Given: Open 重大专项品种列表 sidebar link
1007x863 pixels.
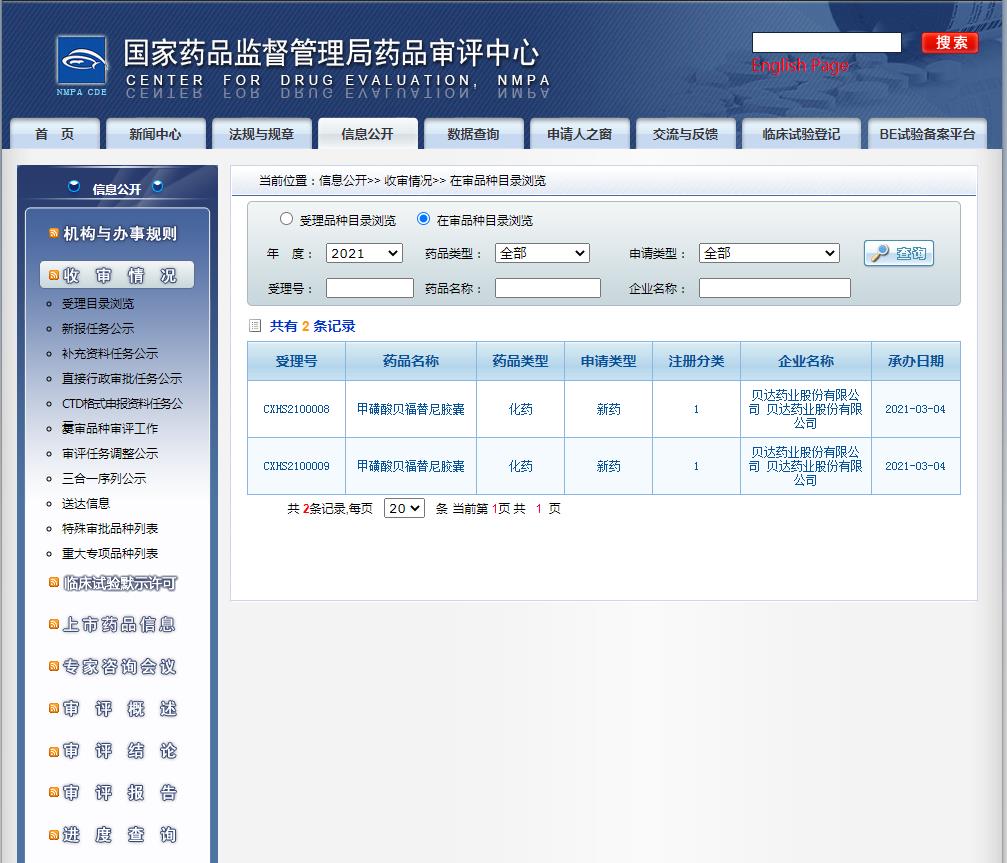Looking at the screenshot, I should pyautogui.click(x=110, y=554).
